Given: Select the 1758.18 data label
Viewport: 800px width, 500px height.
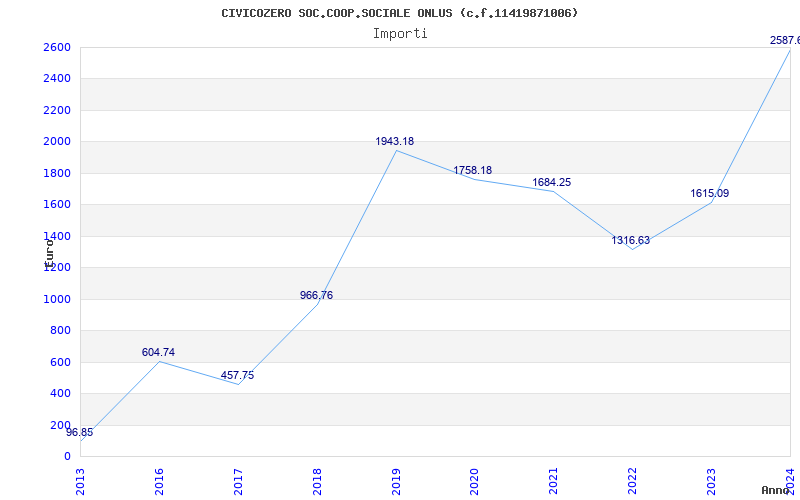Looking at the screenshot, I should click(473, 170).
